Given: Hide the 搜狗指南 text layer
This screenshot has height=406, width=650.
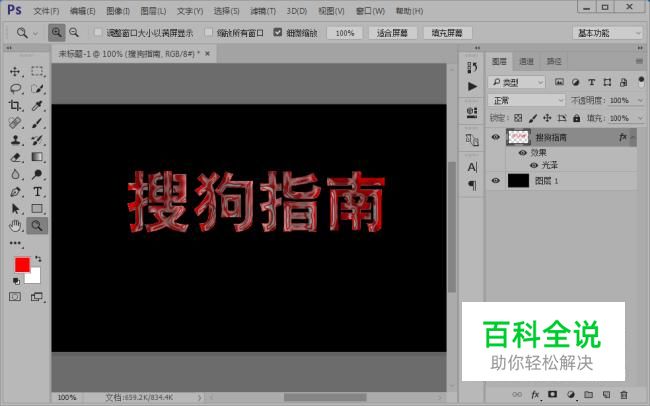Looking at the screenshot, I should (495, 137).
